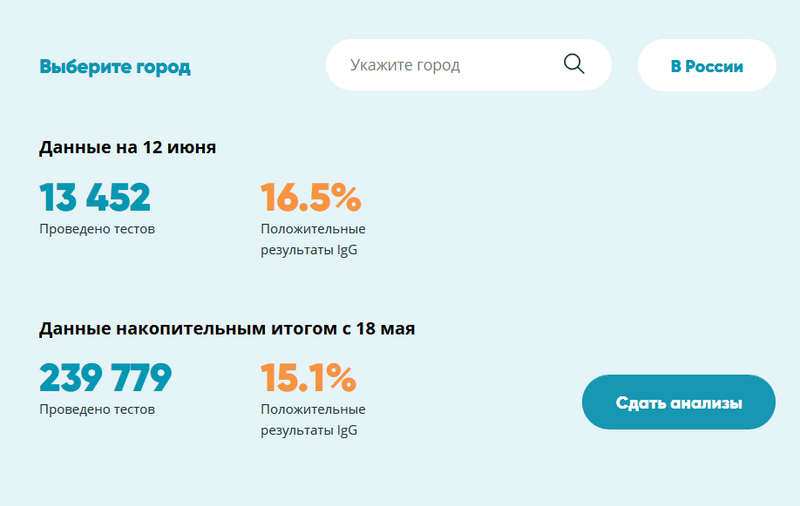The height and width of the screenshot is (506, 800).
Task: Click the 239 779 cumulative tests number
Action: [105, 378]
